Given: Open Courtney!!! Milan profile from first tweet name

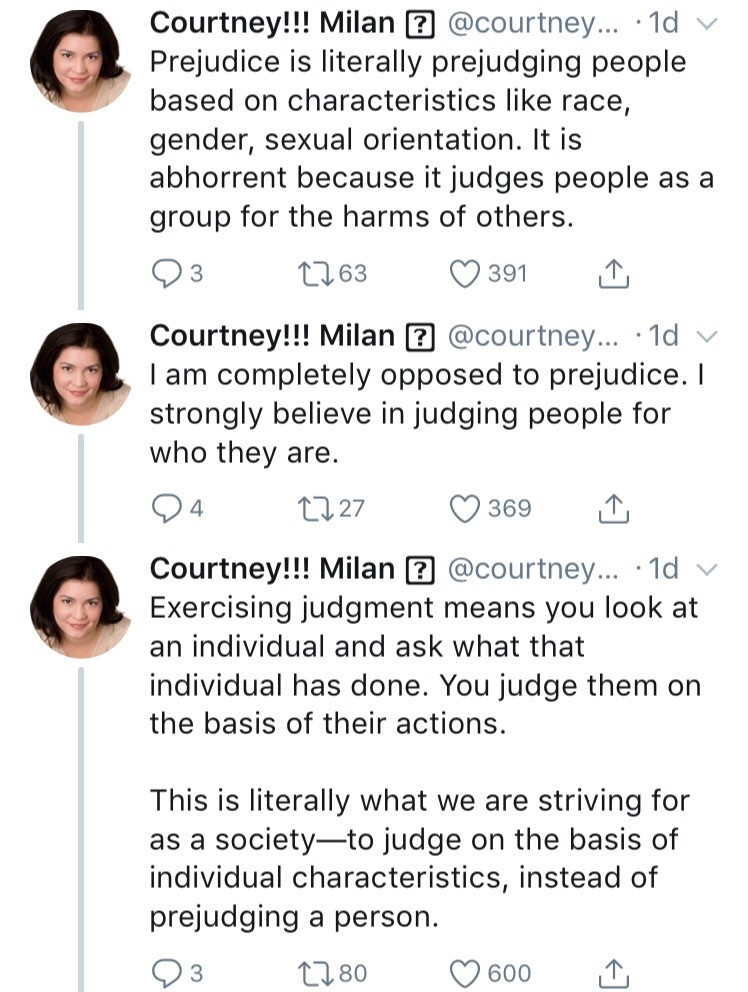Looking at the screenshot, I should click(272, 24).
